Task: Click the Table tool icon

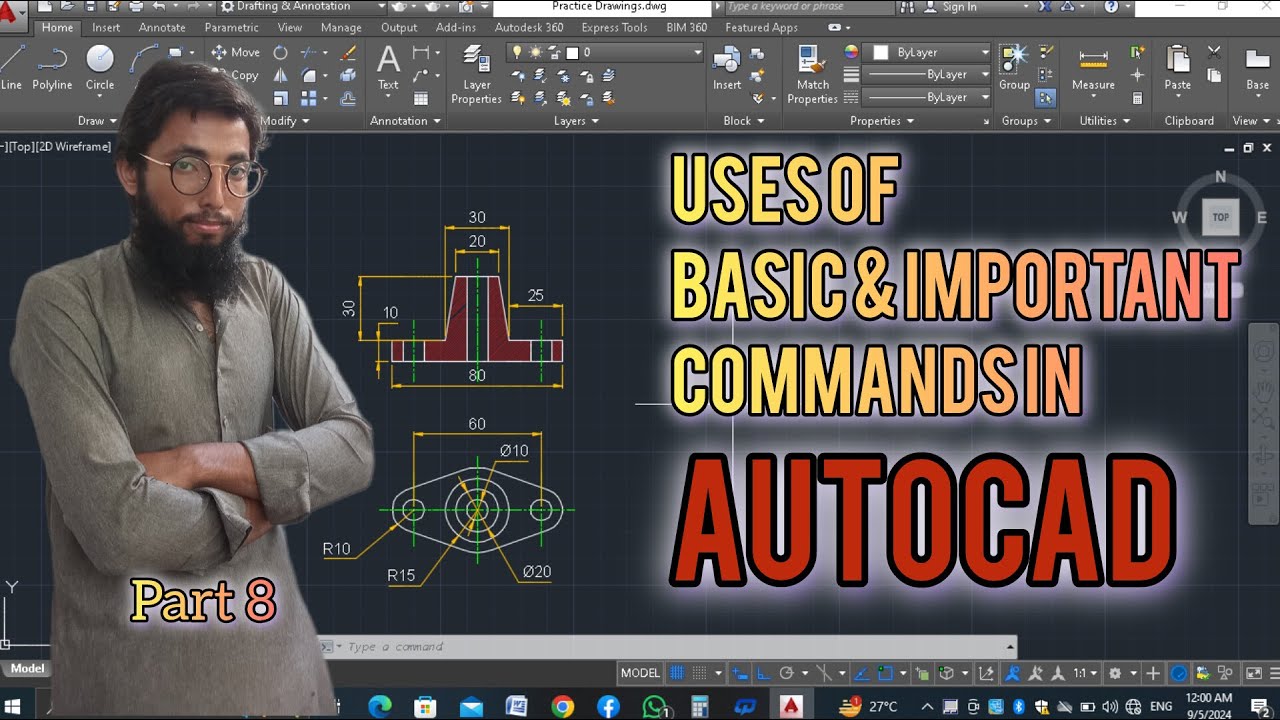Action: 421,98
